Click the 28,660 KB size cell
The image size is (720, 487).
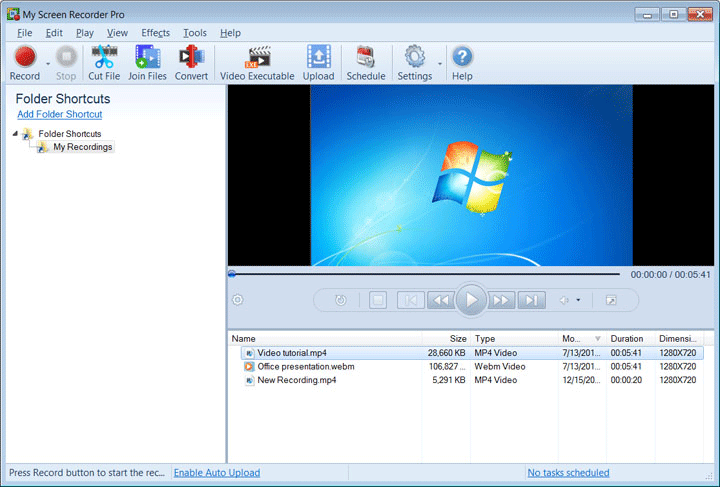coord(446,353)
